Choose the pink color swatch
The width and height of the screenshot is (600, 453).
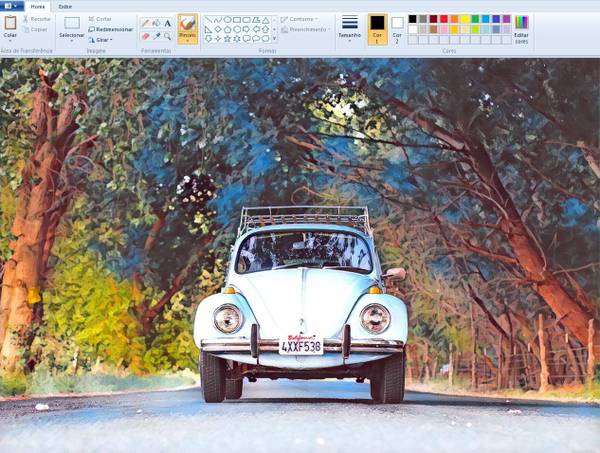point(444,29)
